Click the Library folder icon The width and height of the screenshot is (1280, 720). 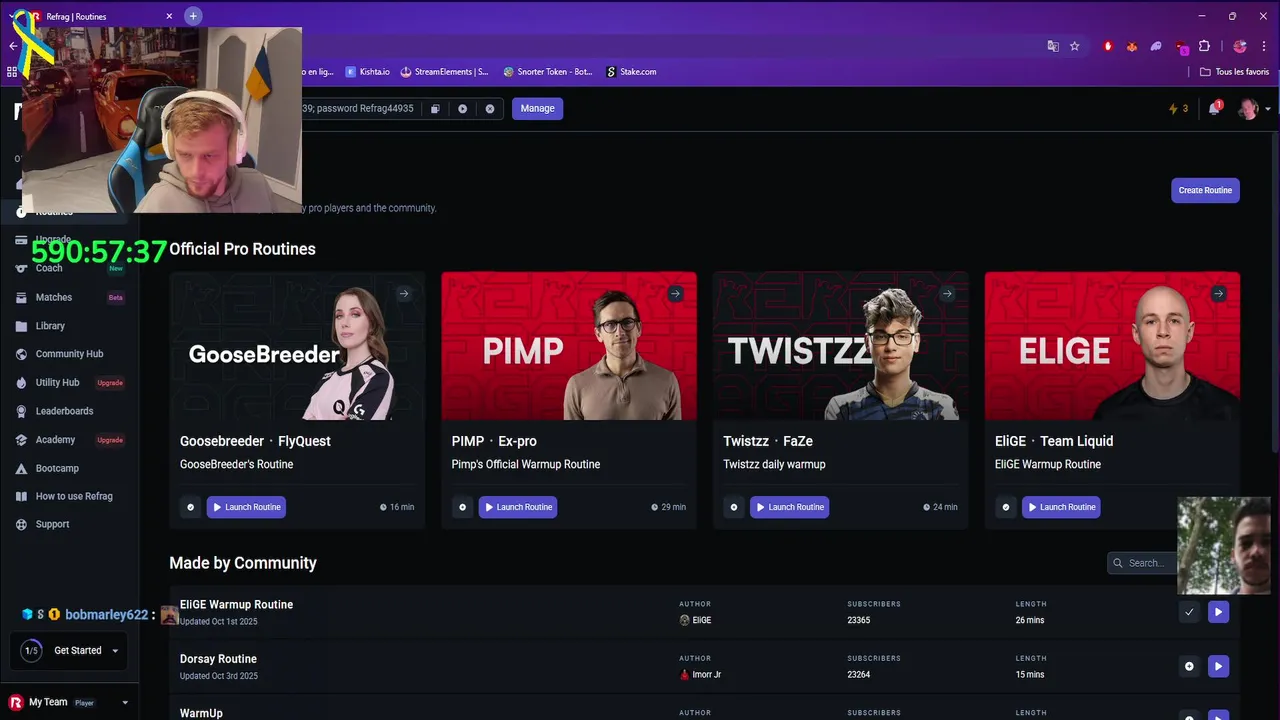click(x=21, y=326)
